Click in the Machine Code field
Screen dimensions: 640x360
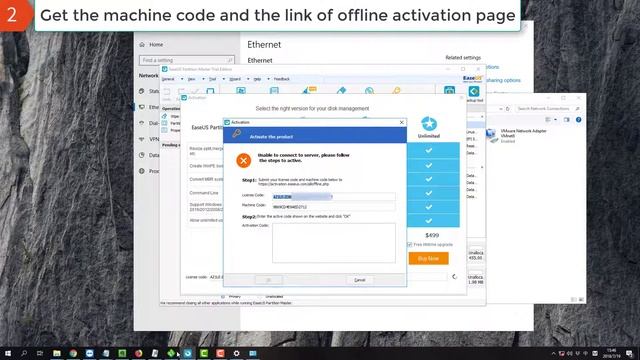tap(333, 207)
